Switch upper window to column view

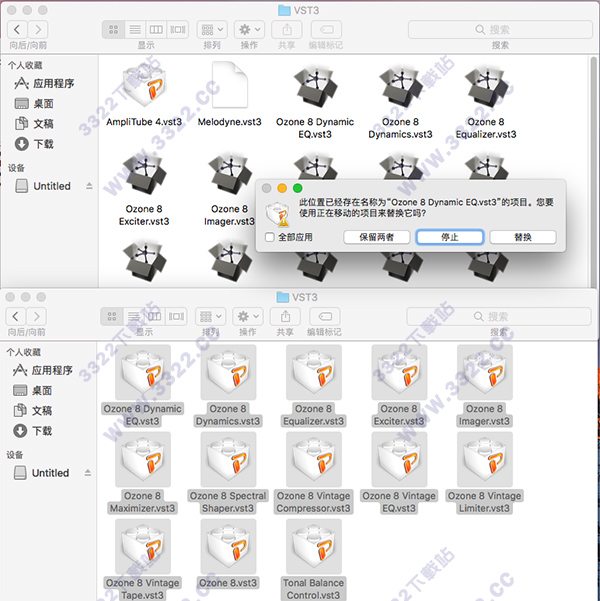coord(156,30)
